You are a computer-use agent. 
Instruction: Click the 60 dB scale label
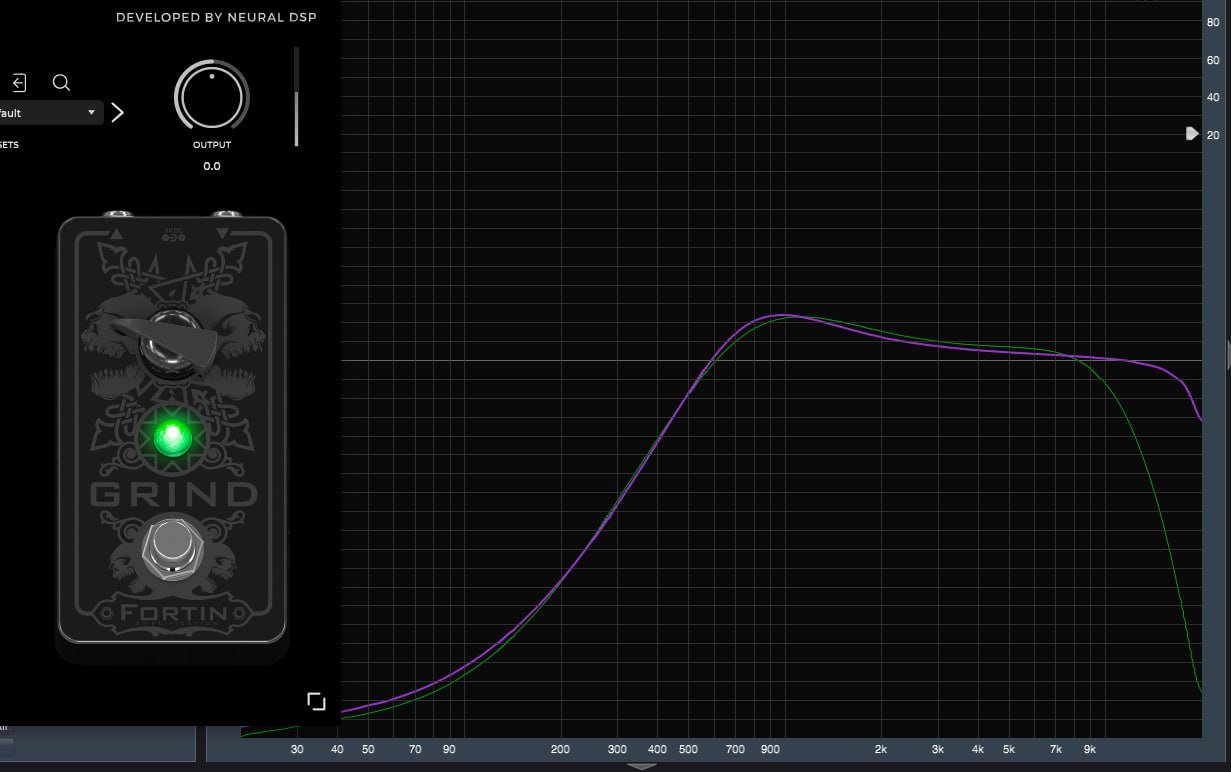pyautogui.click(x=1213, y=60)
